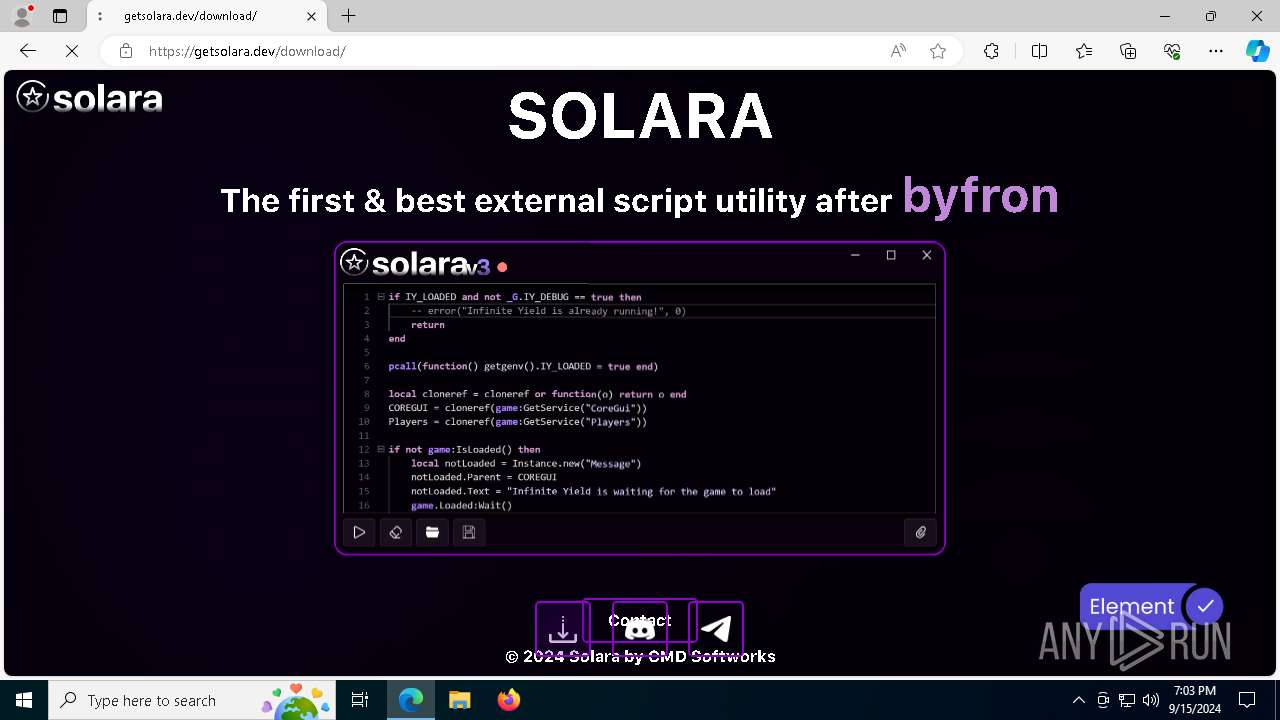Open the Extensions puzzle icon
This screenshot has width=1280, height=720.
coord(991,51)
